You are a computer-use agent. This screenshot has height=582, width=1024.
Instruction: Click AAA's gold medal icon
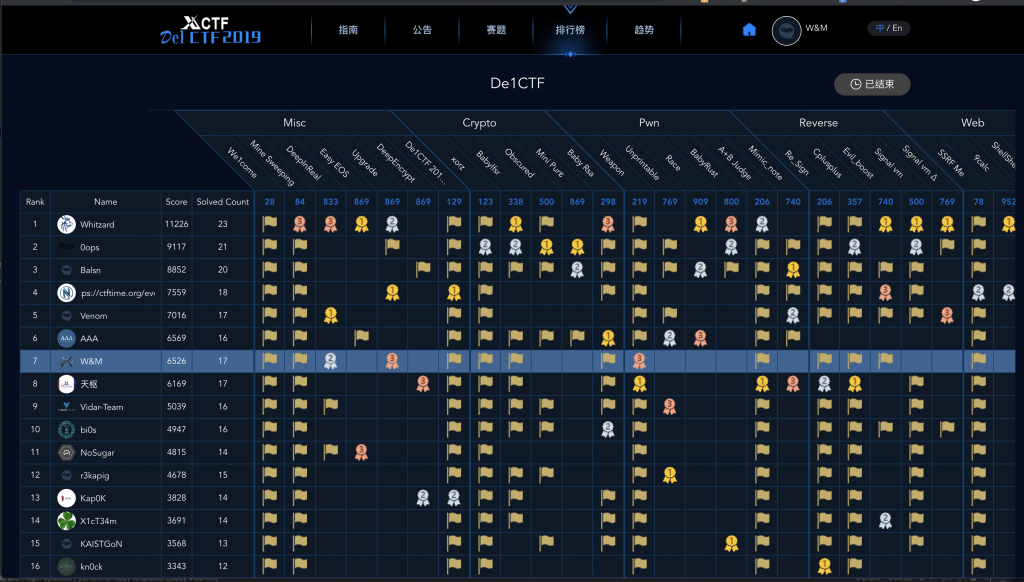(x=608, y=338)
